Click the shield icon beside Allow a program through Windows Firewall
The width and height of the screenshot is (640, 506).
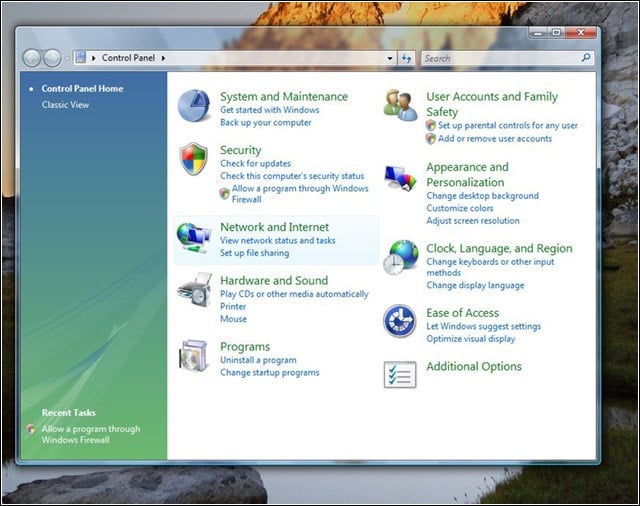click(224, 193)
